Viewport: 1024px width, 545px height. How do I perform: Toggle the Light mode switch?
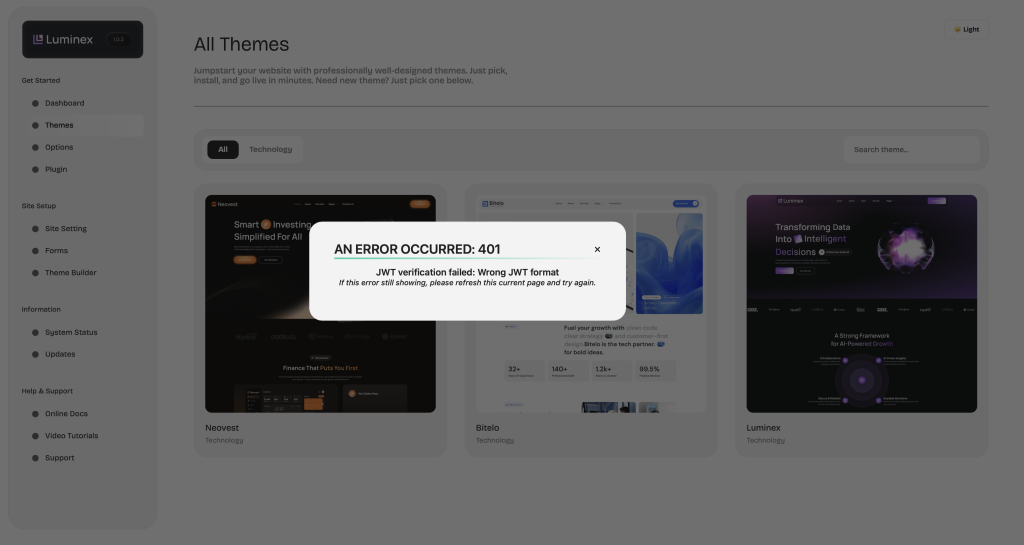coord(966,29)
